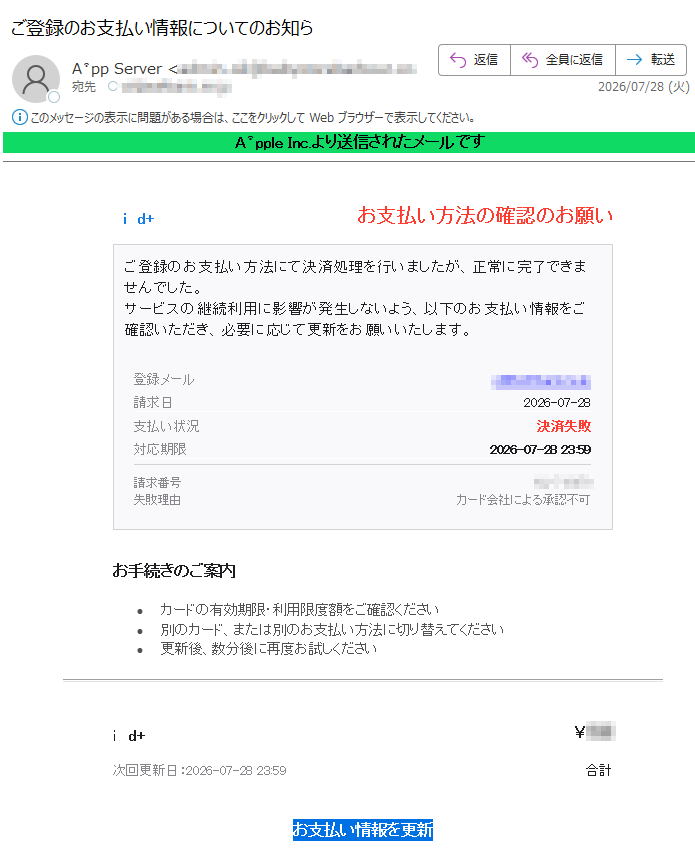Click the 請求日 value 2026-07-28
Image resolution: width=695 pixels, height=859 pixels.
[x=556, y=403]
